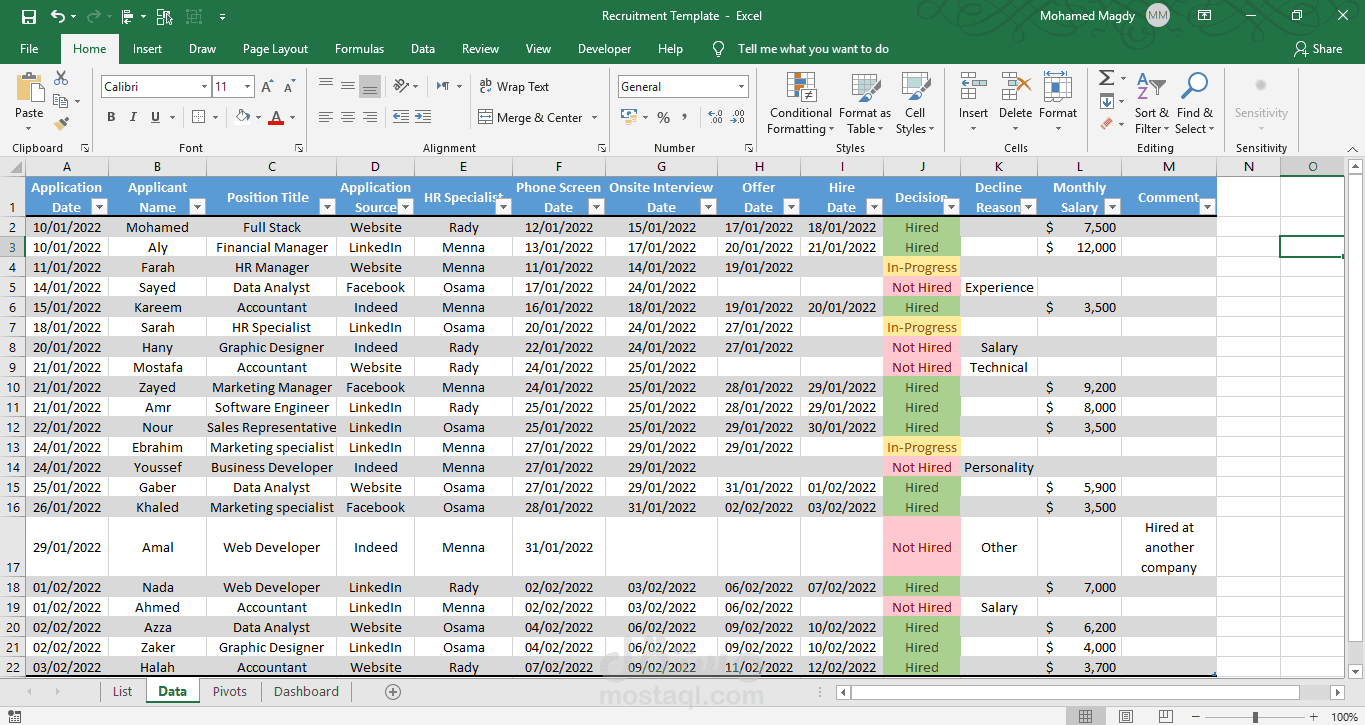Open the Number Format dropdown showing General
The height and width of the screenshot is (725, 1365).
683,86
